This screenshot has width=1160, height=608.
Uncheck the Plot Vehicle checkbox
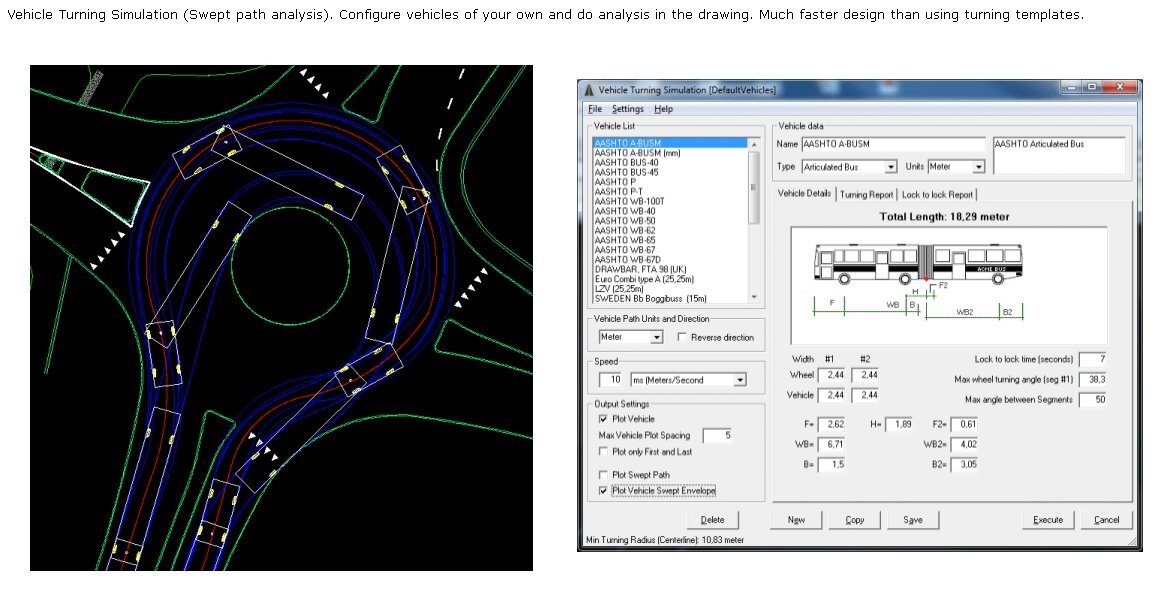(603, 419)
